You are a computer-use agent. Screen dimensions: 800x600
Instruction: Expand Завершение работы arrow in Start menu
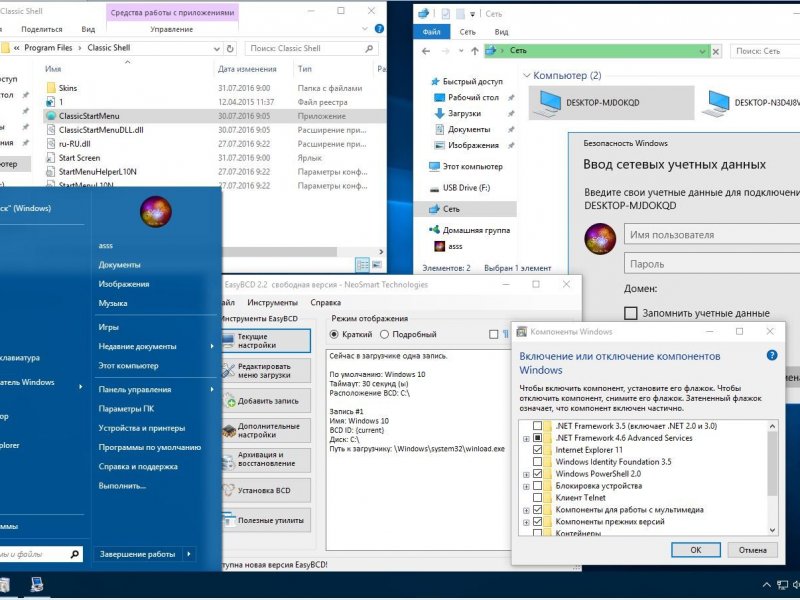(x=189, y=554)
